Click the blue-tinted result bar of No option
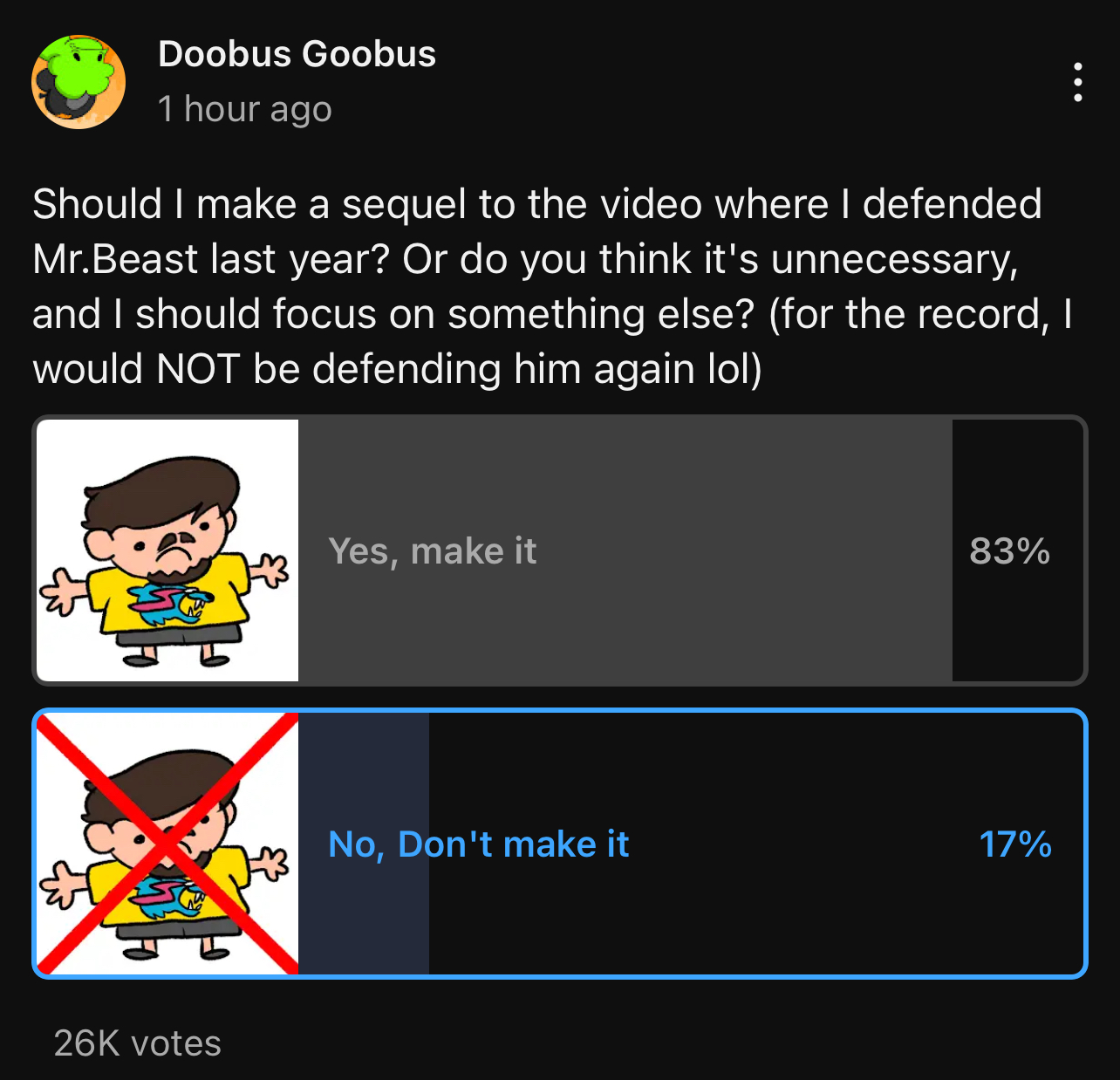Screen dimensions: 1120x1080 pyautogui.click(x=364, y=844)
